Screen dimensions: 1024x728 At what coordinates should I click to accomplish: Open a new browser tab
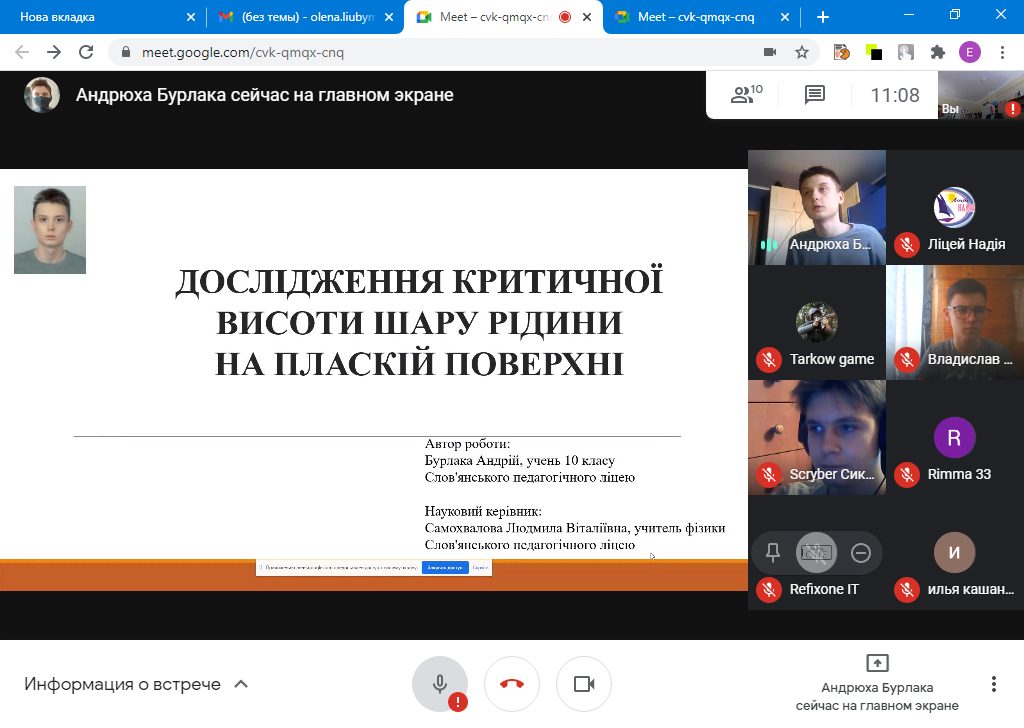[823, 17]
